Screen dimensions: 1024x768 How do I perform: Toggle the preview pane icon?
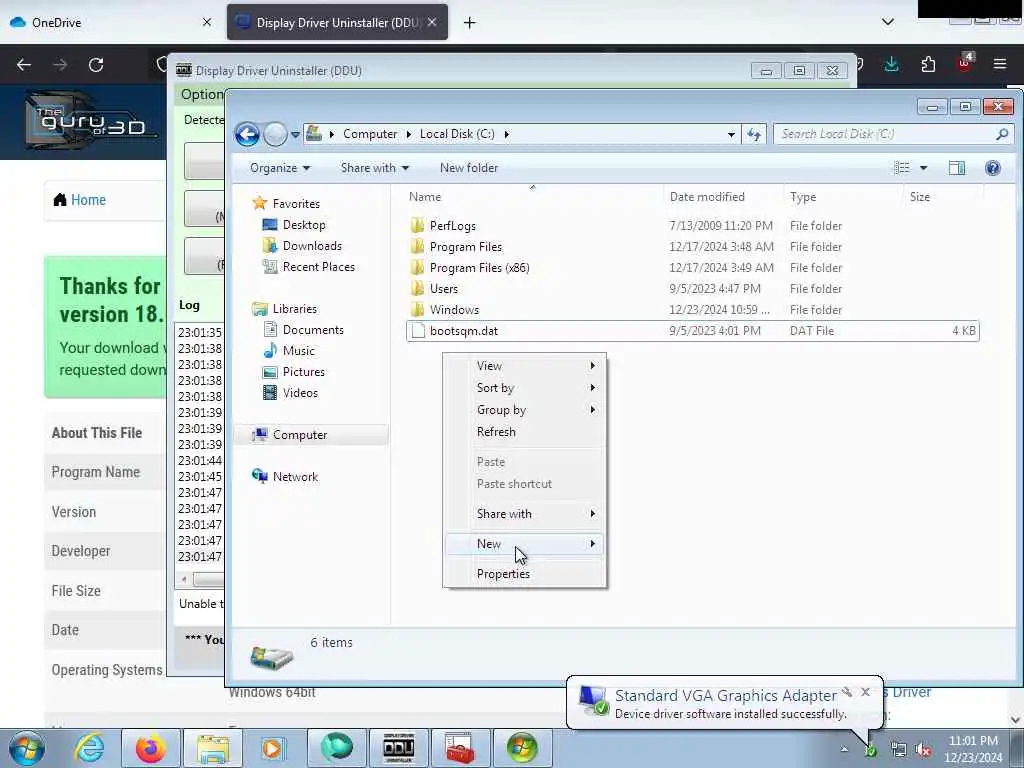point(957,168)
